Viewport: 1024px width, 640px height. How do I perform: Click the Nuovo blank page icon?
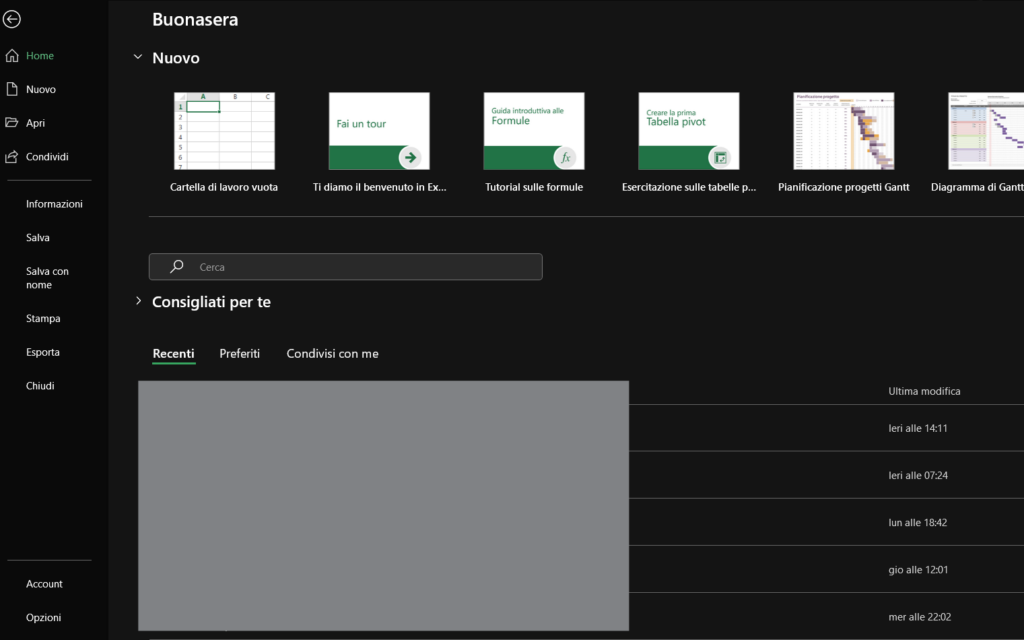[x=12, y=90]
